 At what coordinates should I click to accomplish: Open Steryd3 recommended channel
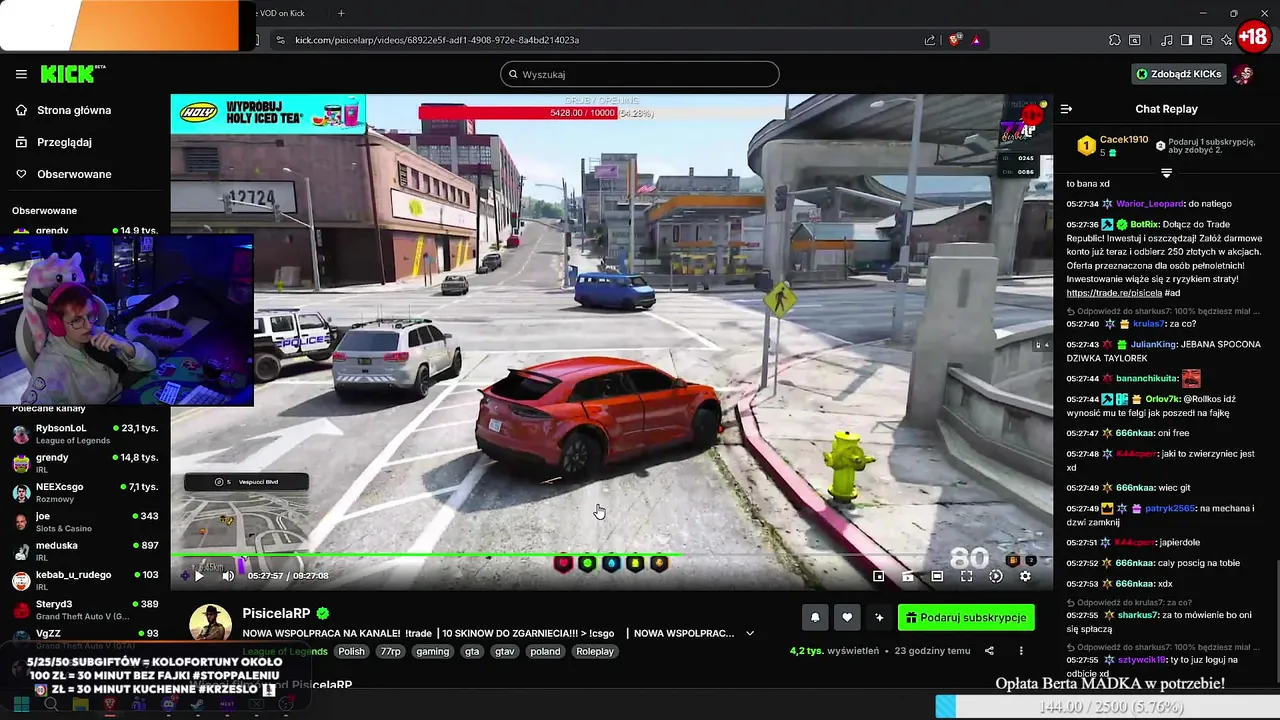pyautogui.click(x=85, y=609)
